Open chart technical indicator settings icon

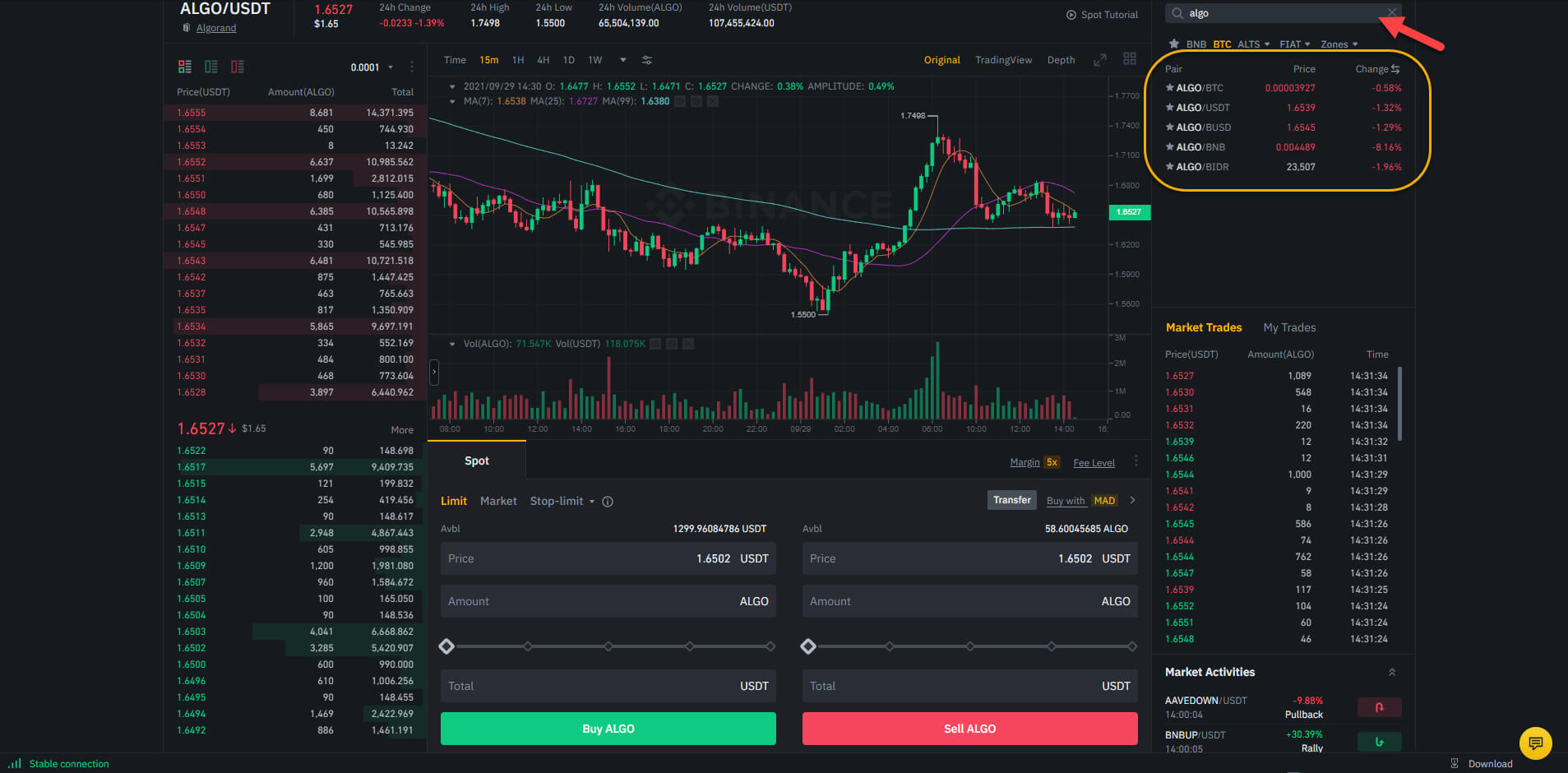pos(647,60)
